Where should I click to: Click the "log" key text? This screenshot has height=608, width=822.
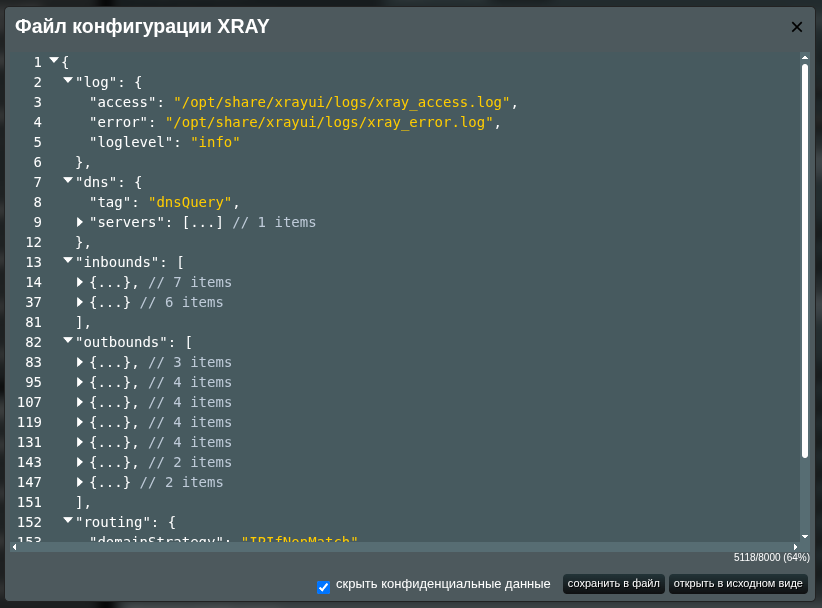coord(96,82)
